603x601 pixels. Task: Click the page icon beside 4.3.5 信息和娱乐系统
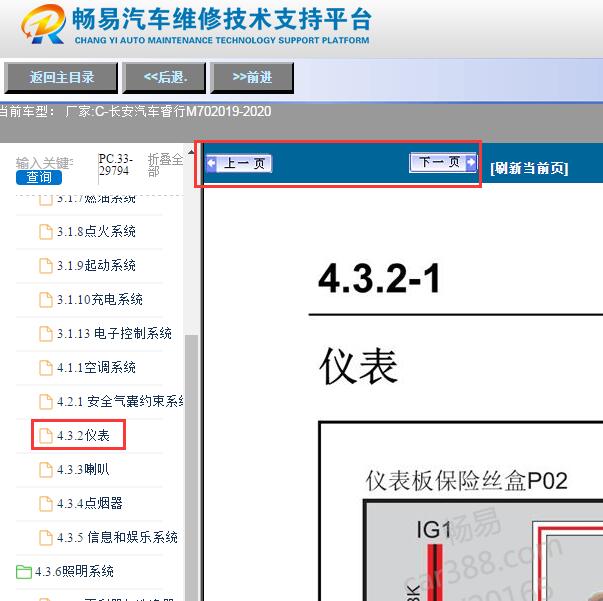pos(46,538)
